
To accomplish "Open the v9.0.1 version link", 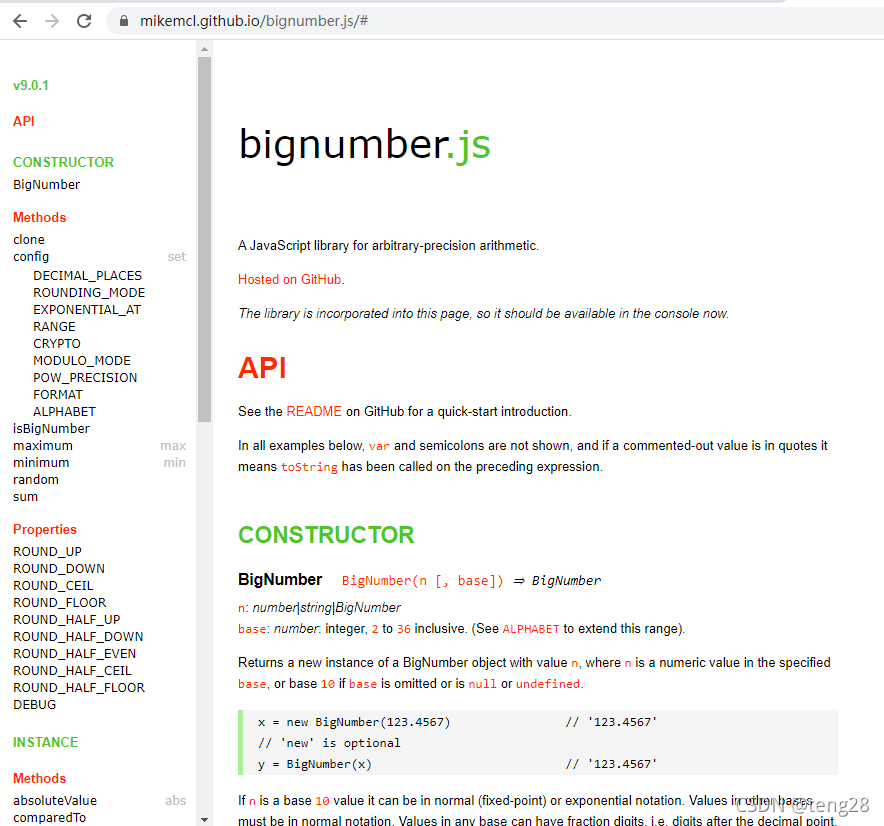I will point(30,85).
